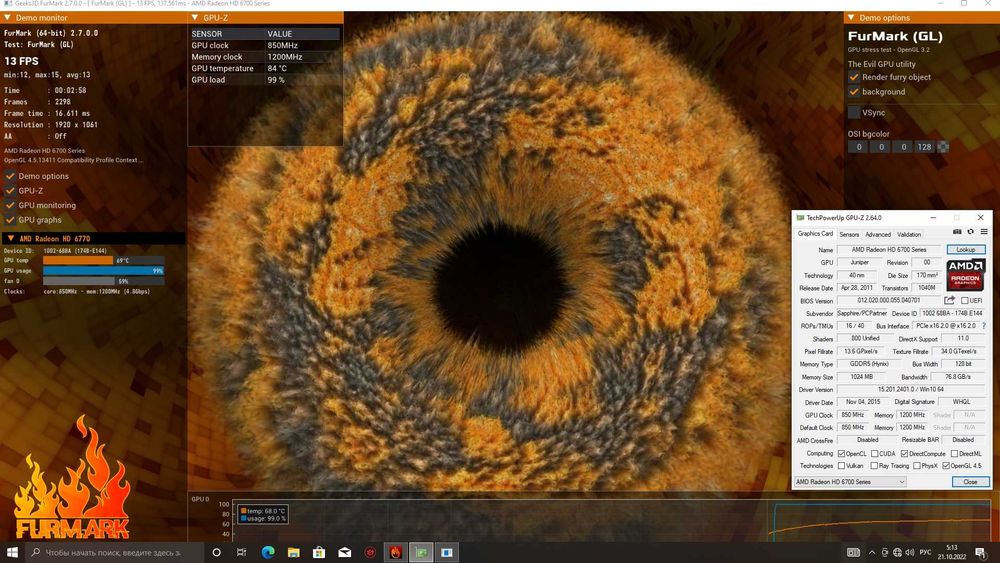Click the first OSI bgcolor value field

(x=858, y=147)
